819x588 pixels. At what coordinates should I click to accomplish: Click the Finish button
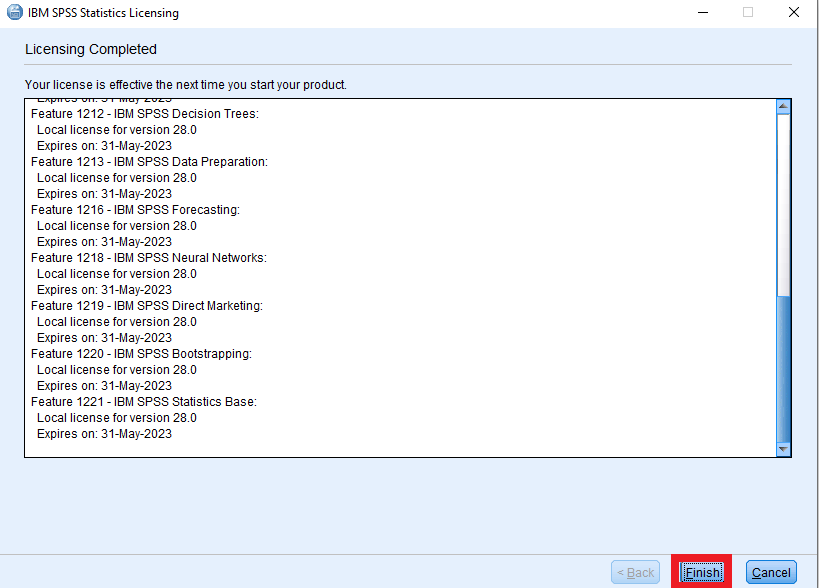[701, 572]
